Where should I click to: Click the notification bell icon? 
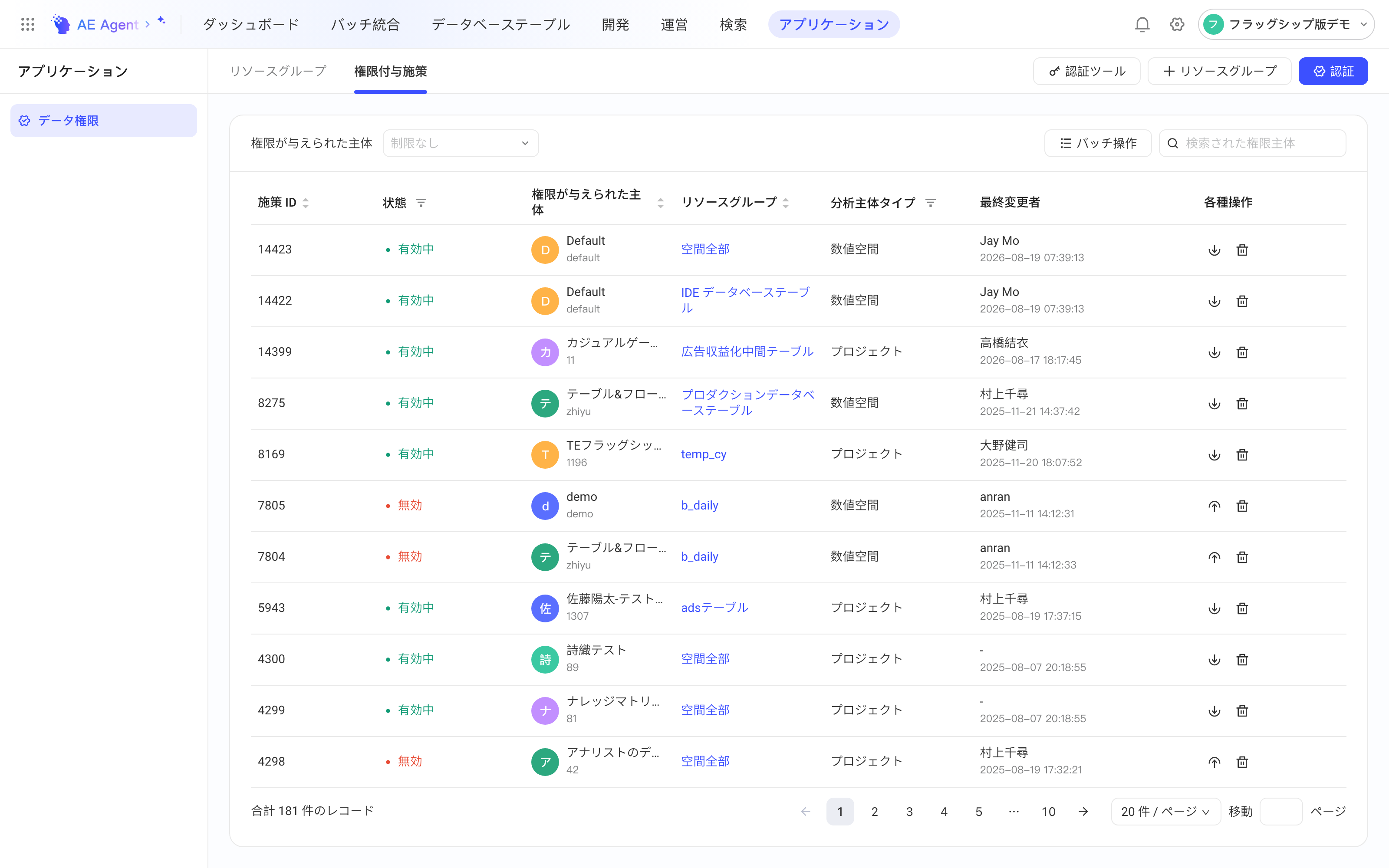1142,24
